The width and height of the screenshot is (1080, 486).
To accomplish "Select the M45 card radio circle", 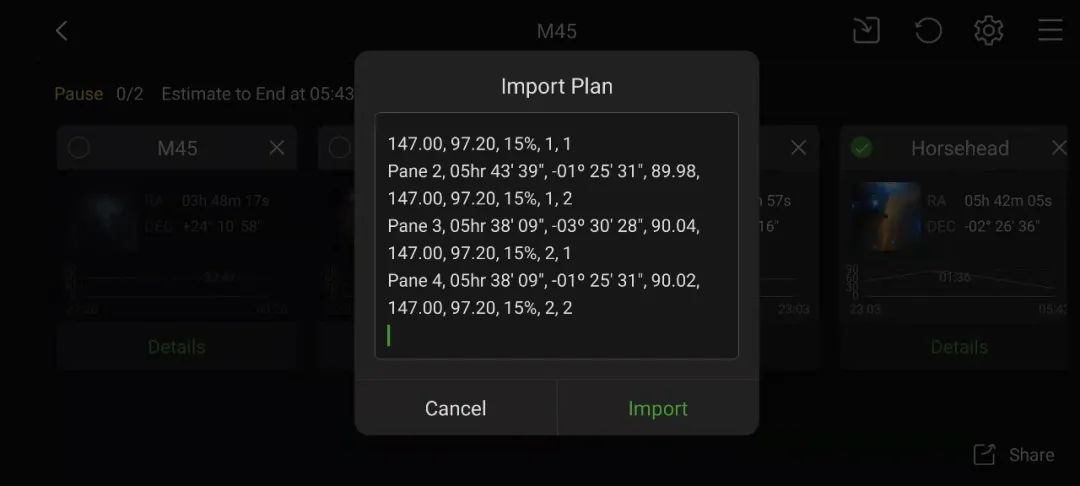I will point(79,148).
